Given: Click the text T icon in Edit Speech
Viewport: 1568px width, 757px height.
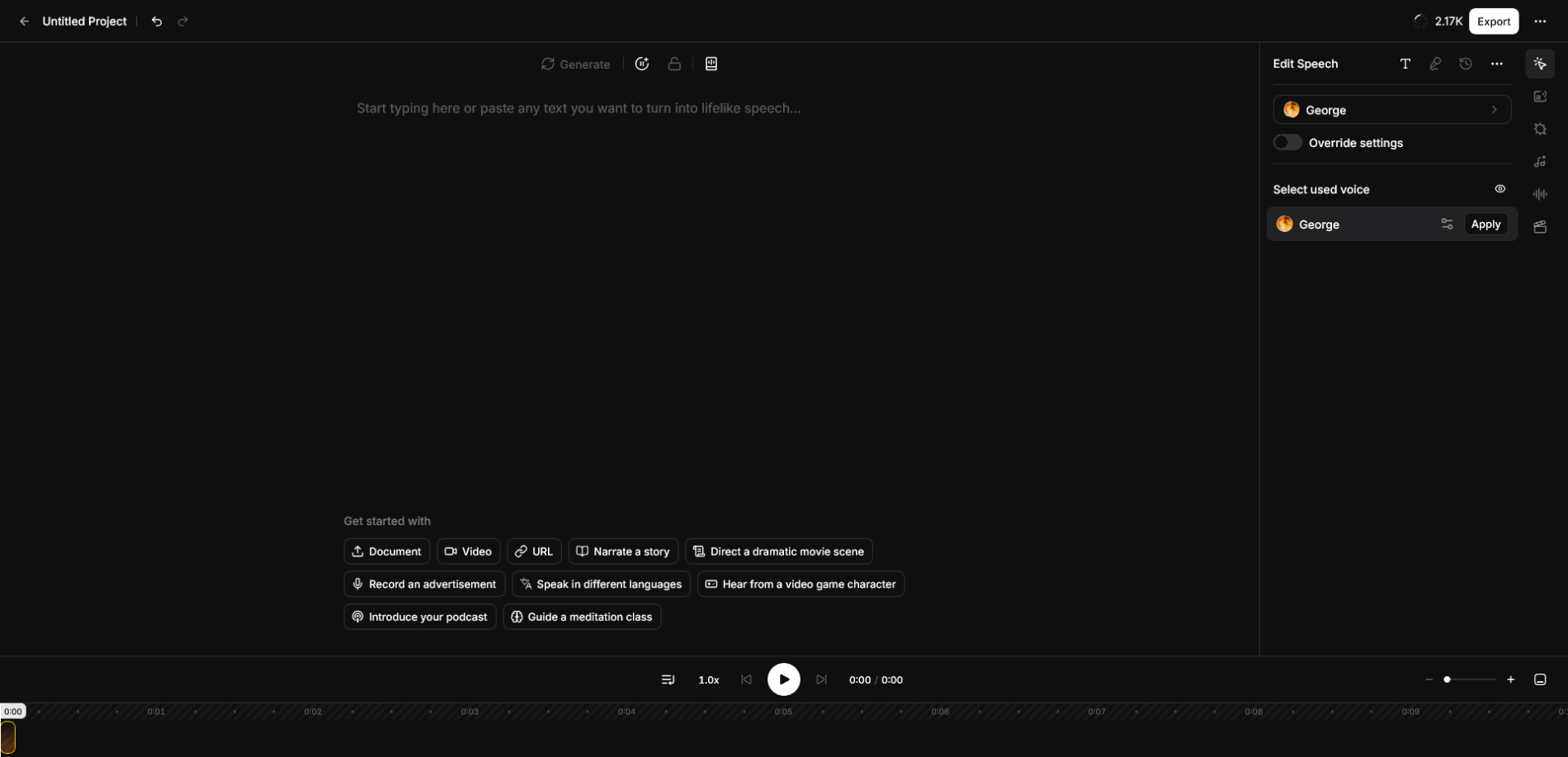Looking at the screenshot, I should [x=1405, y=64].
